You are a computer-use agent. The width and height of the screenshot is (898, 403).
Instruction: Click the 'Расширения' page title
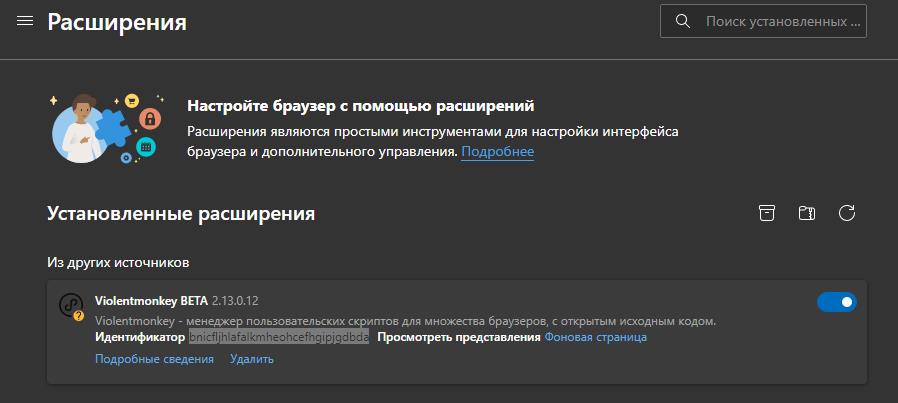(x=117, y=22)
